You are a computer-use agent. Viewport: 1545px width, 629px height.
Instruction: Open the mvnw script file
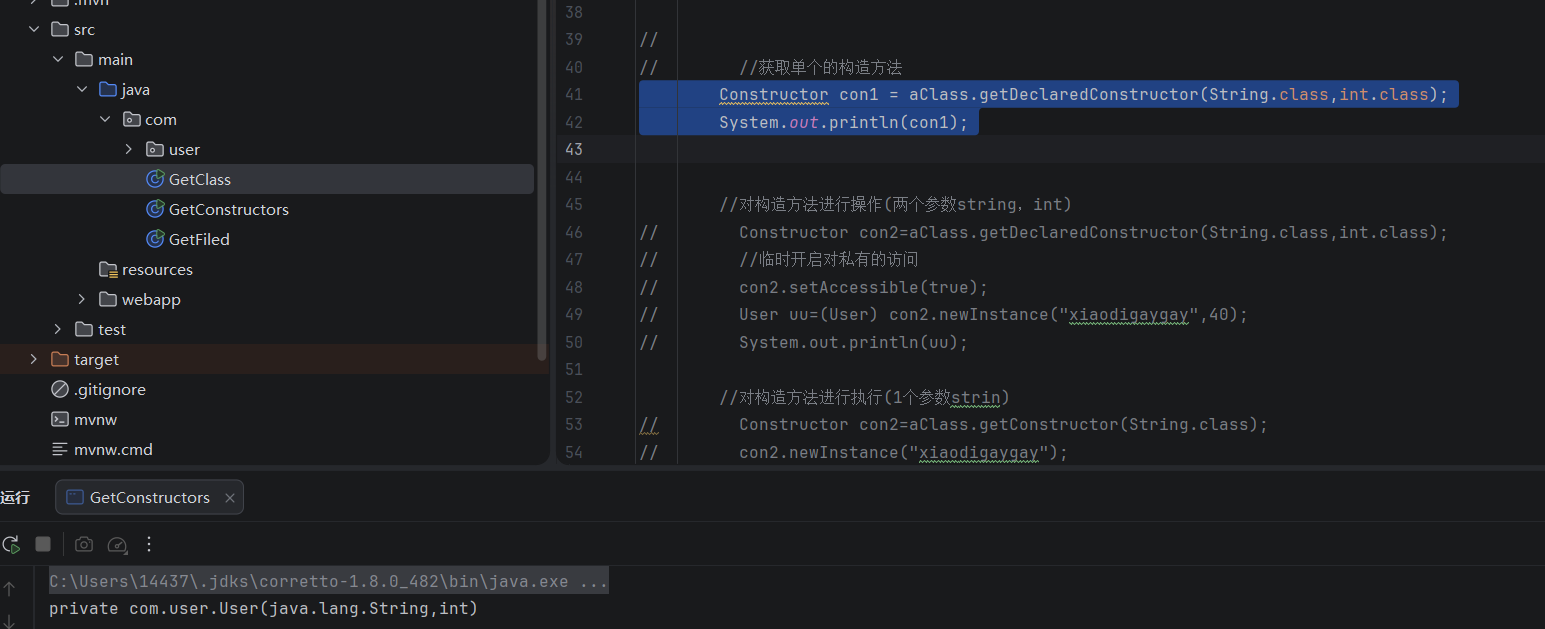(x=96, y=420)
